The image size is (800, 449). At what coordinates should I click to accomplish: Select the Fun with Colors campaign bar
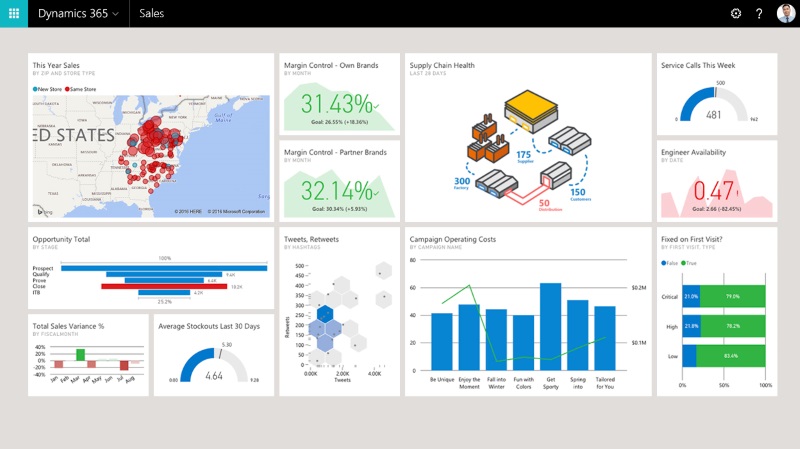(x=523, y=343)
